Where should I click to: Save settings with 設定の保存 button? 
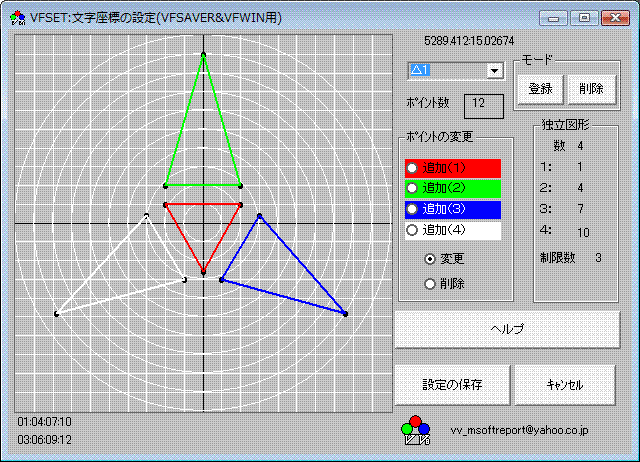(452, 385)
